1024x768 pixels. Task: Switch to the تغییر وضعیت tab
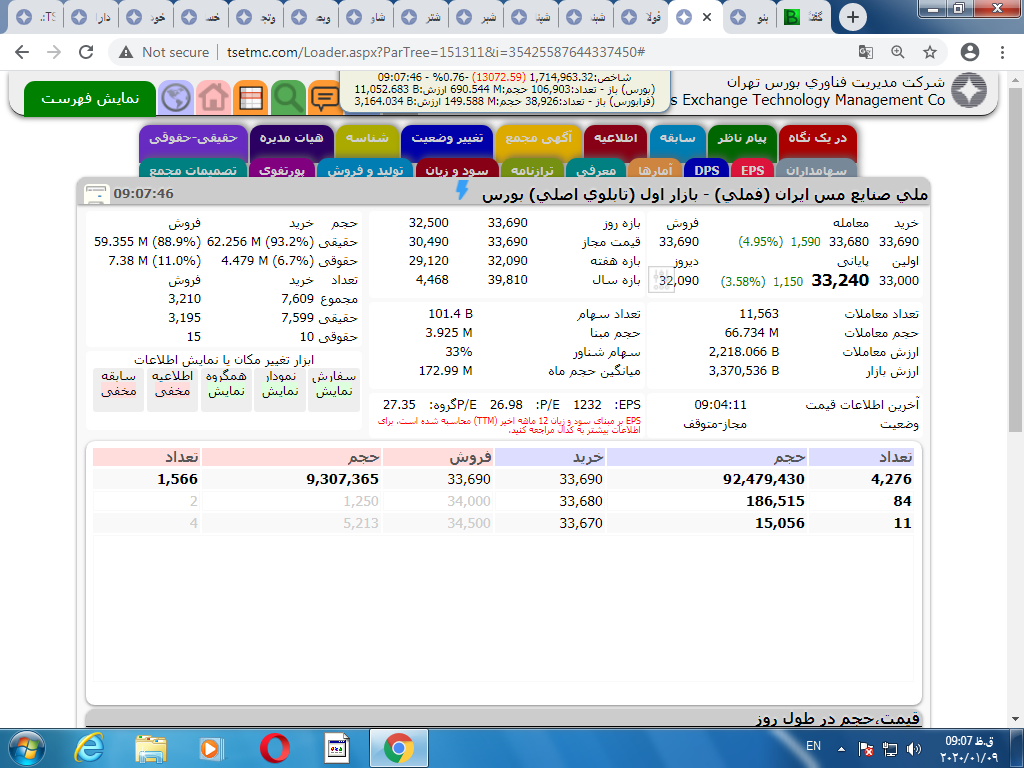[447, 142]
